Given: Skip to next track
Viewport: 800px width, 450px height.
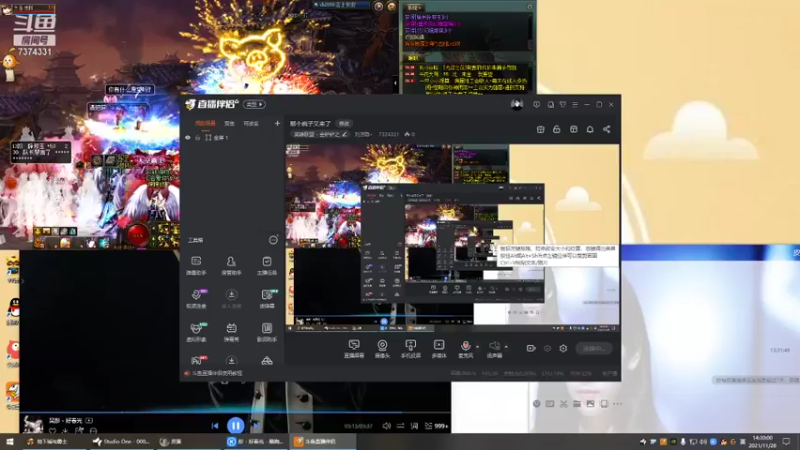Looking at the screenshot, I should [256, 426].
